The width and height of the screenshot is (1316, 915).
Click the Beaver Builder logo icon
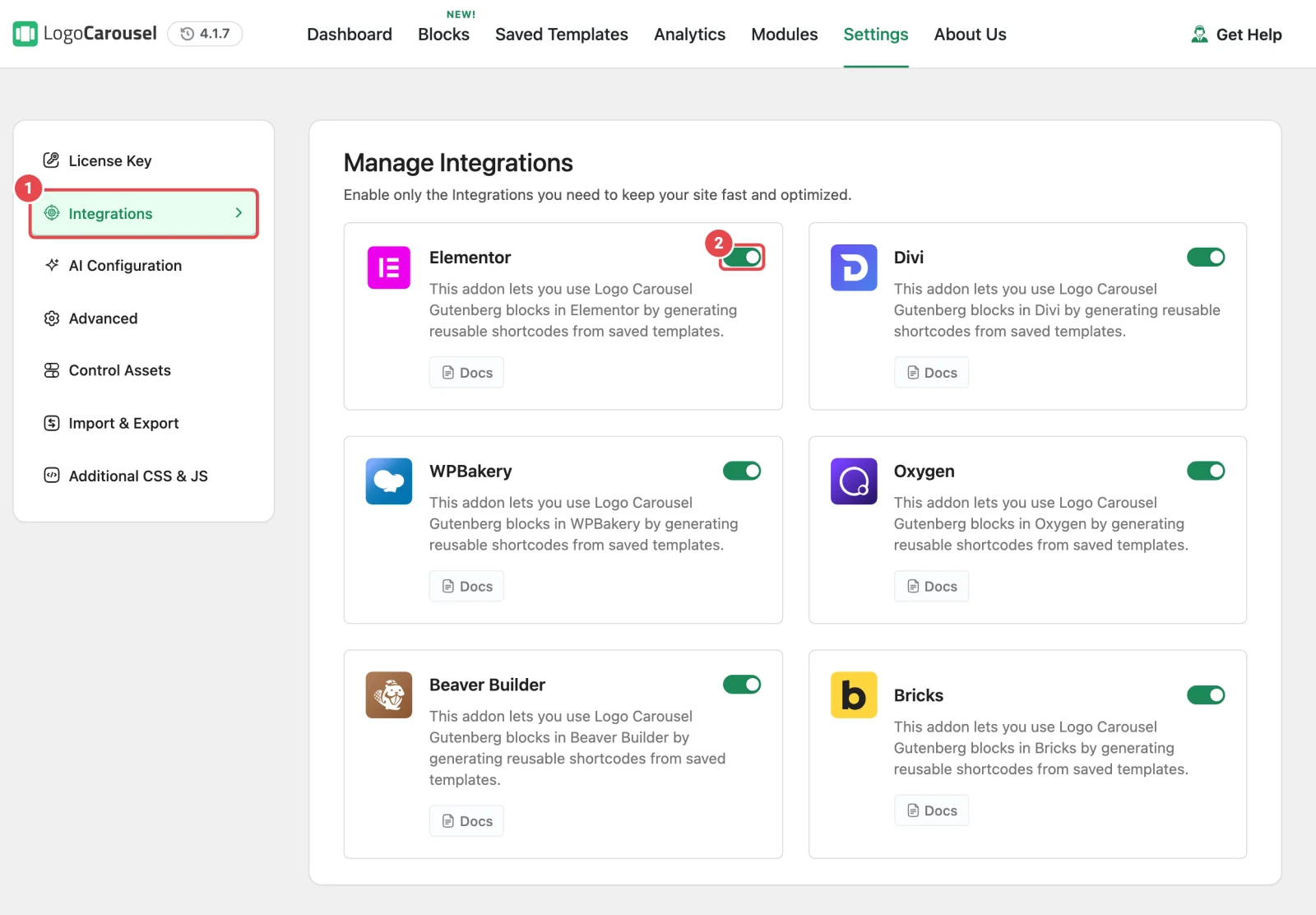point(389,695)
